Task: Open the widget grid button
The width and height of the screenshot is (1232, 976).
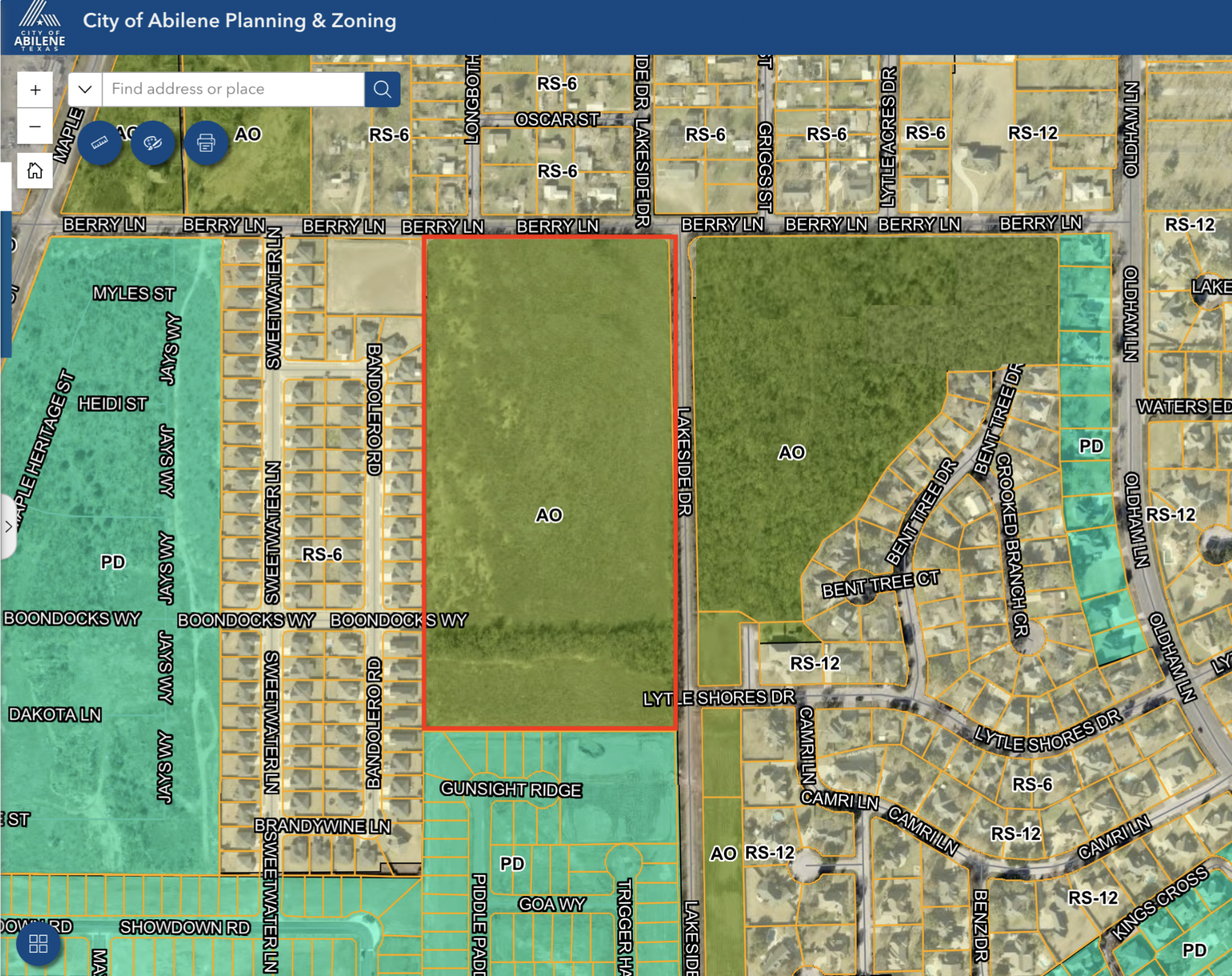Action: (x=38, y=944)
